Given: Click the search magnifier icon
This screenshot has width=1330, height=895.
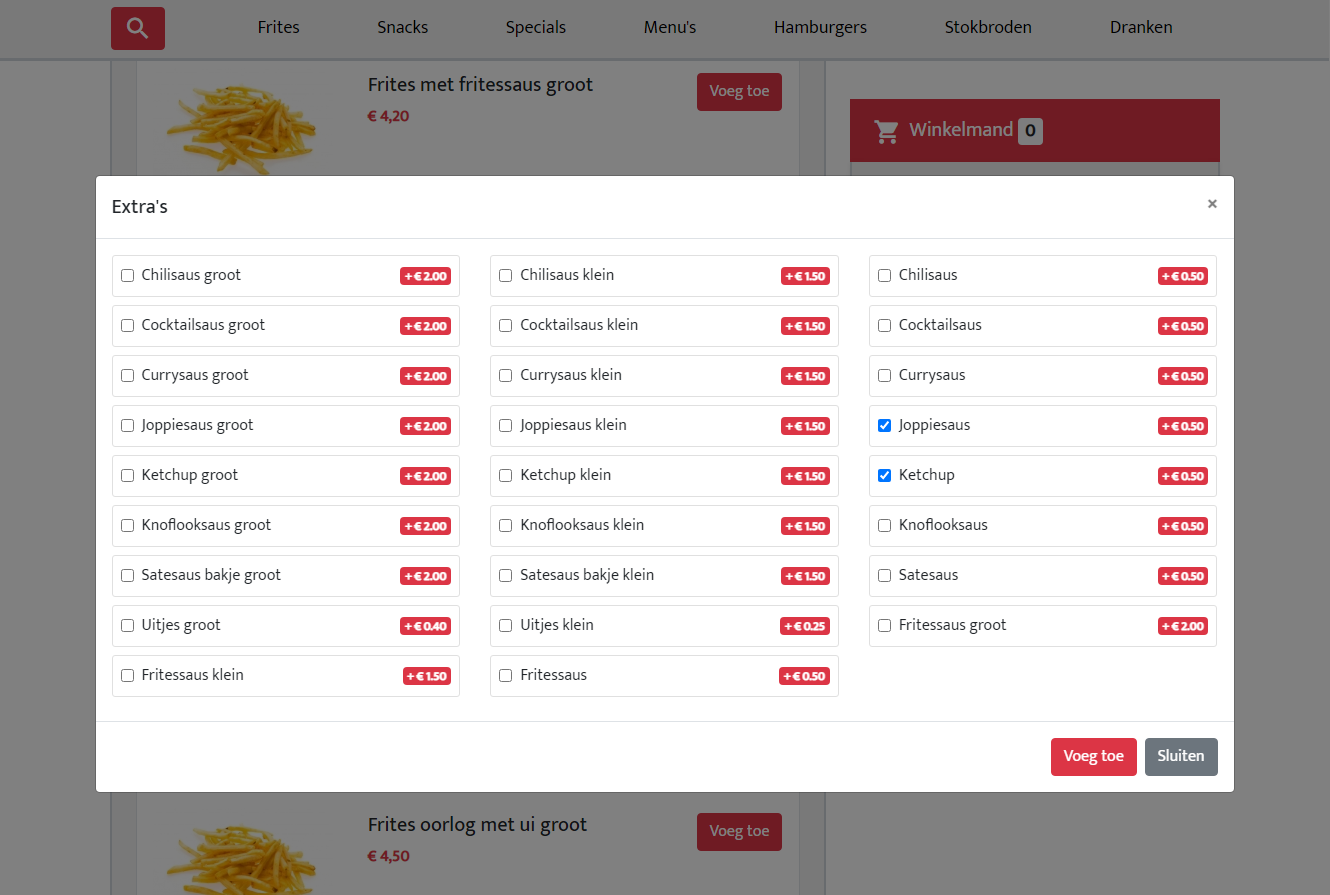Looking at the screenshot, I should pos(138,28).
